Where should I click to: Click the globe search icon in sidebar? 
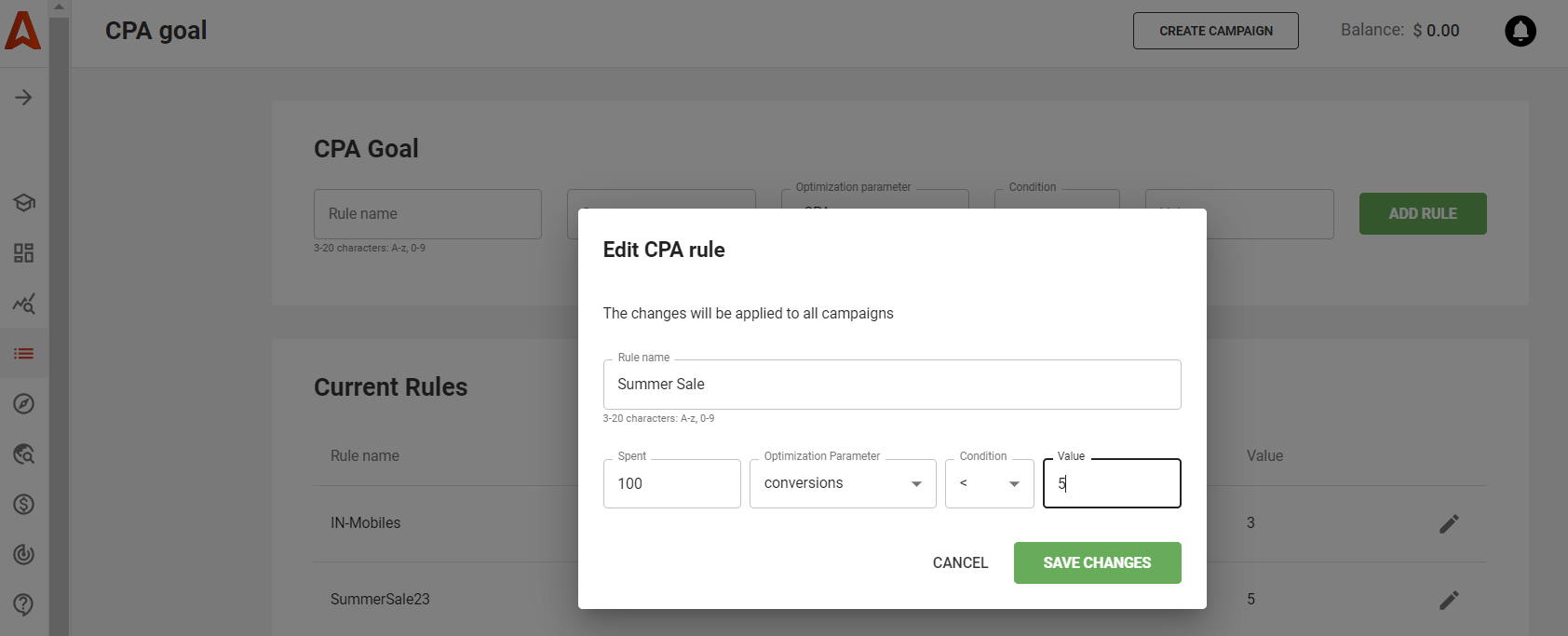pos(24,454)
